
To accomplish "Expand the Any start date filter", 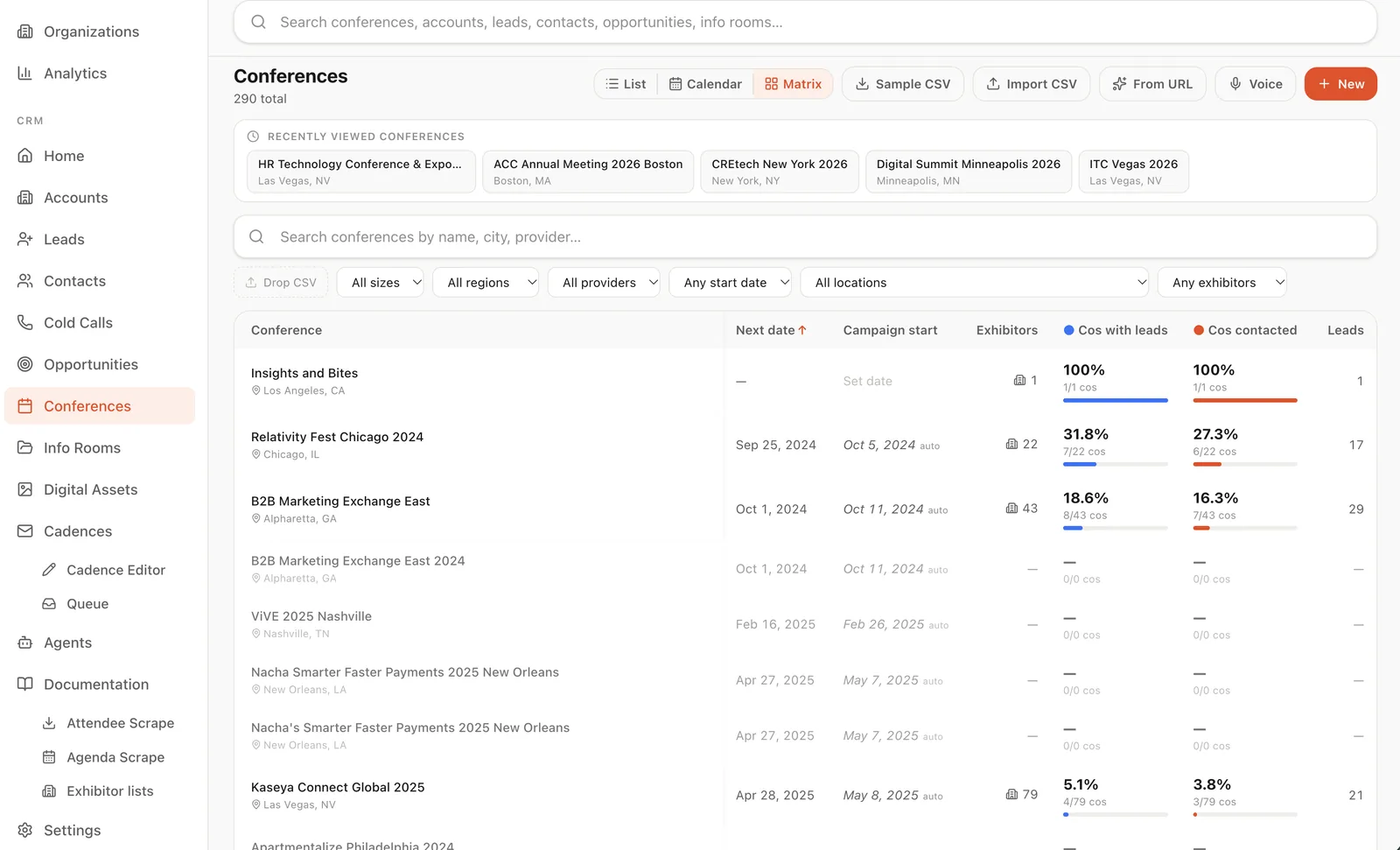I will pyautogui.click(x=731, y=283).
